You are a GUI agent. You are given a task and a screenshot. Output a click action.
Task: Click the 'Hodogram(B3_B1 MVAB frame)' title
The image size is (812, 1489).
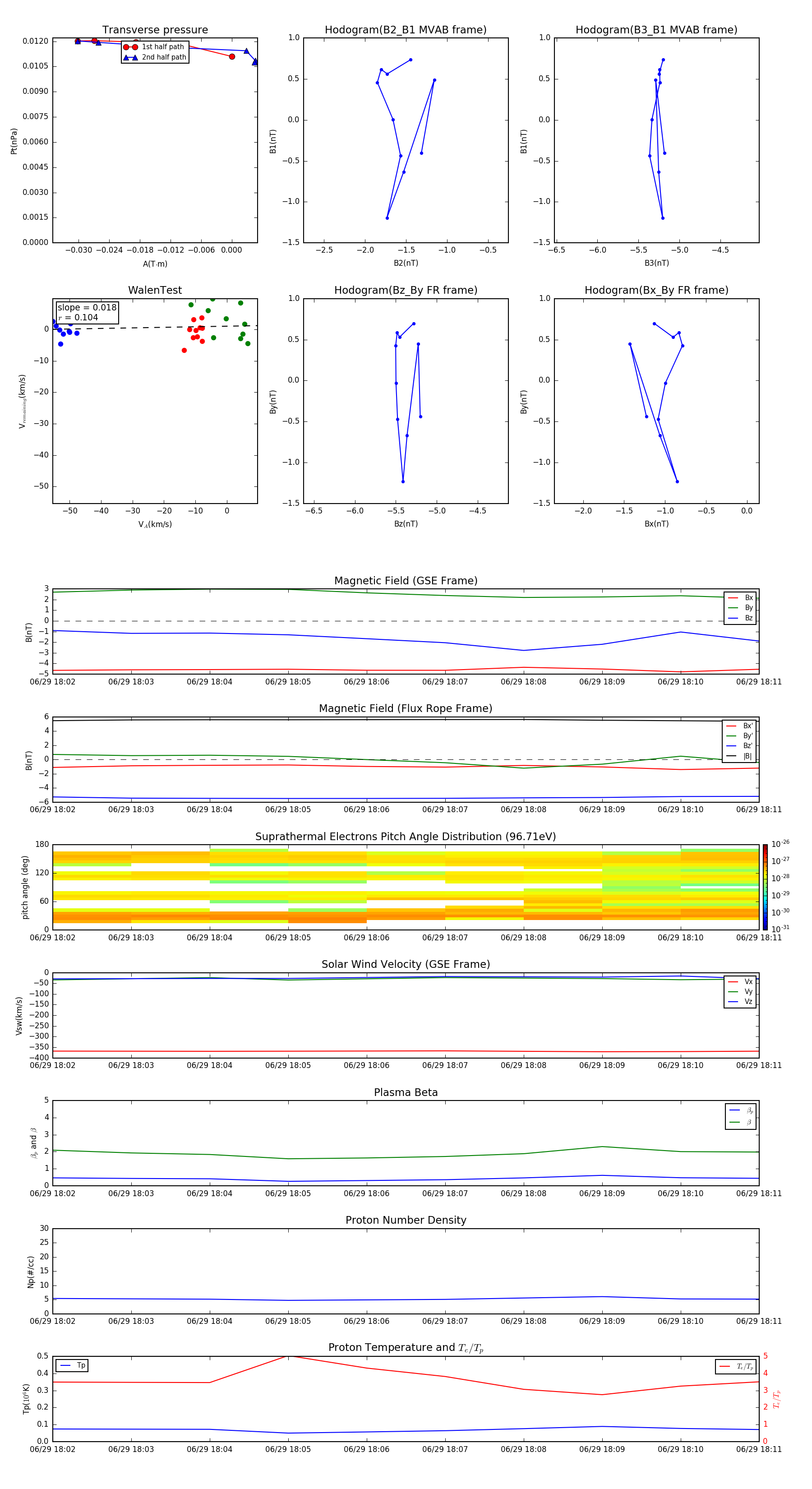[656, 30]
